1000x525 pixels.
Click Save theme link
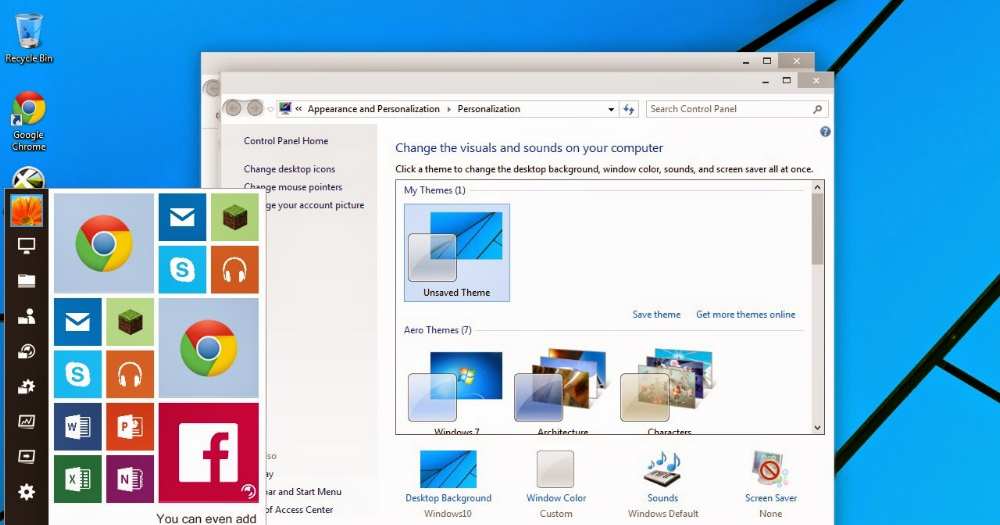coord(656,314)
